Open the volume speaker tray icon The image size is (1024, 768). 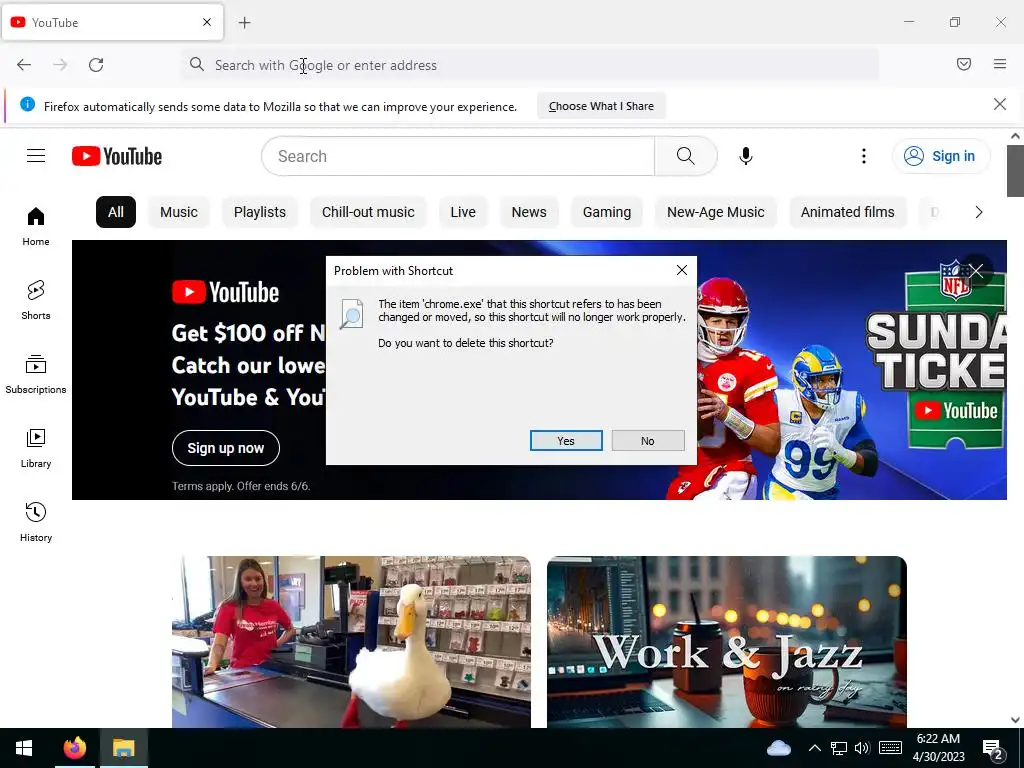[862, 748]
